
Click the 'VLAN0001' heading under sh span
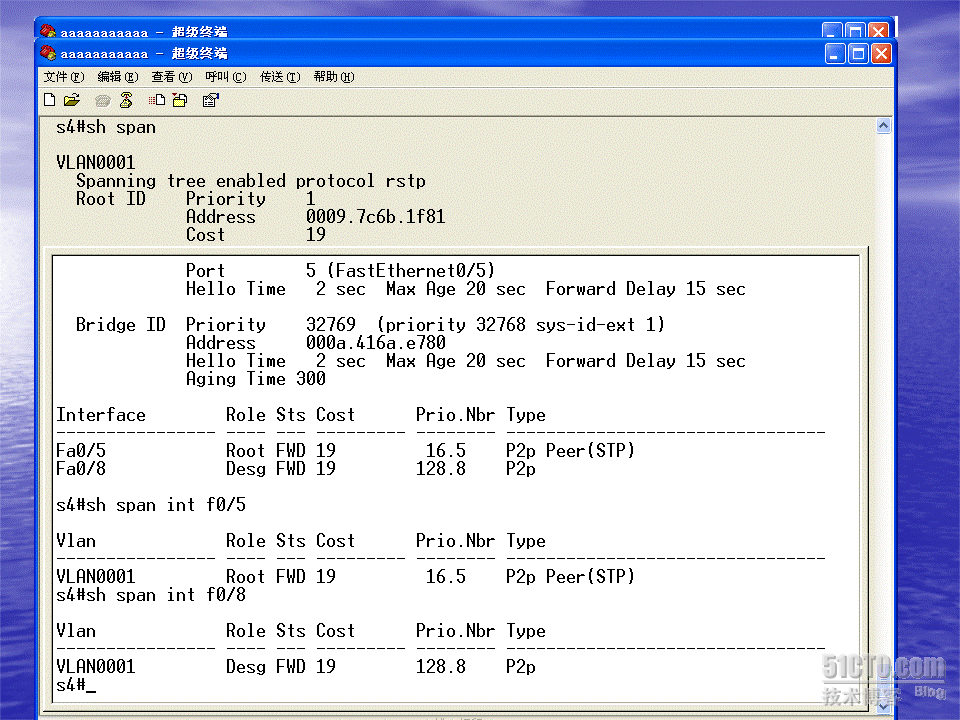point(96,163)
